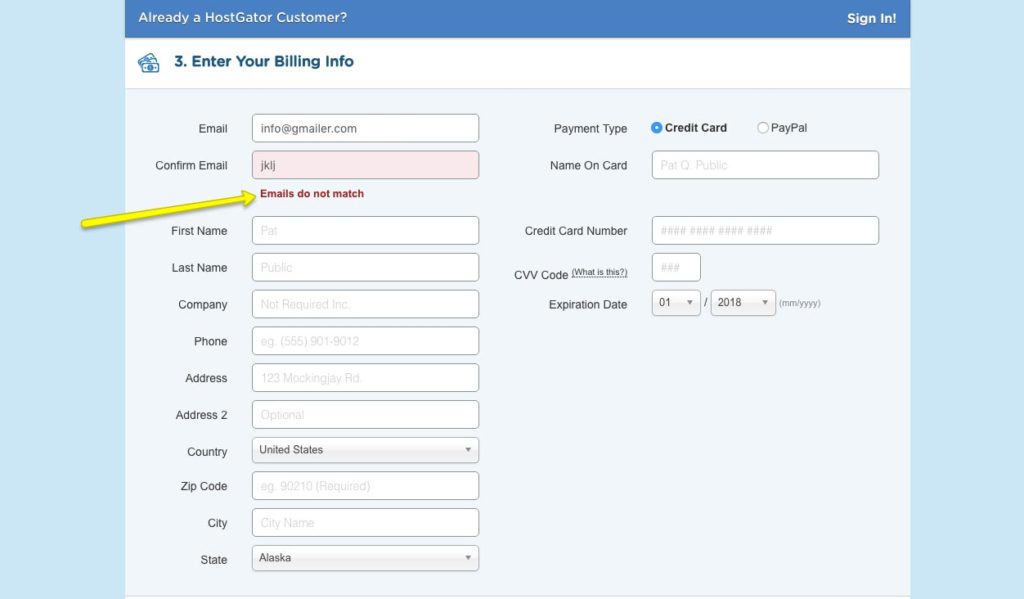Click the Address input field
Viewport: 1024px width, 599px height.
[x=365, y=378]
